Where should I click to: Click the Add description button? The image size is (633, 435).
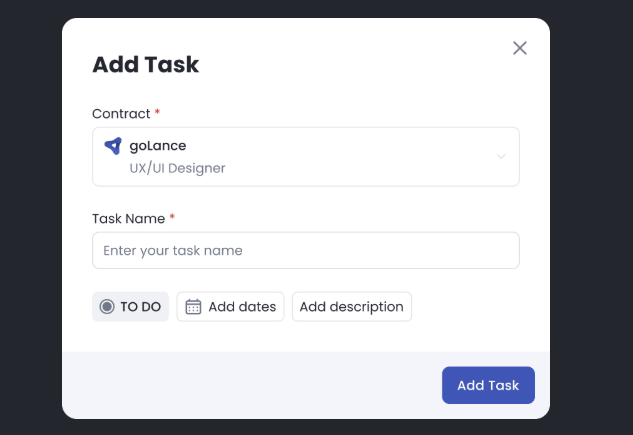(351, 307)
